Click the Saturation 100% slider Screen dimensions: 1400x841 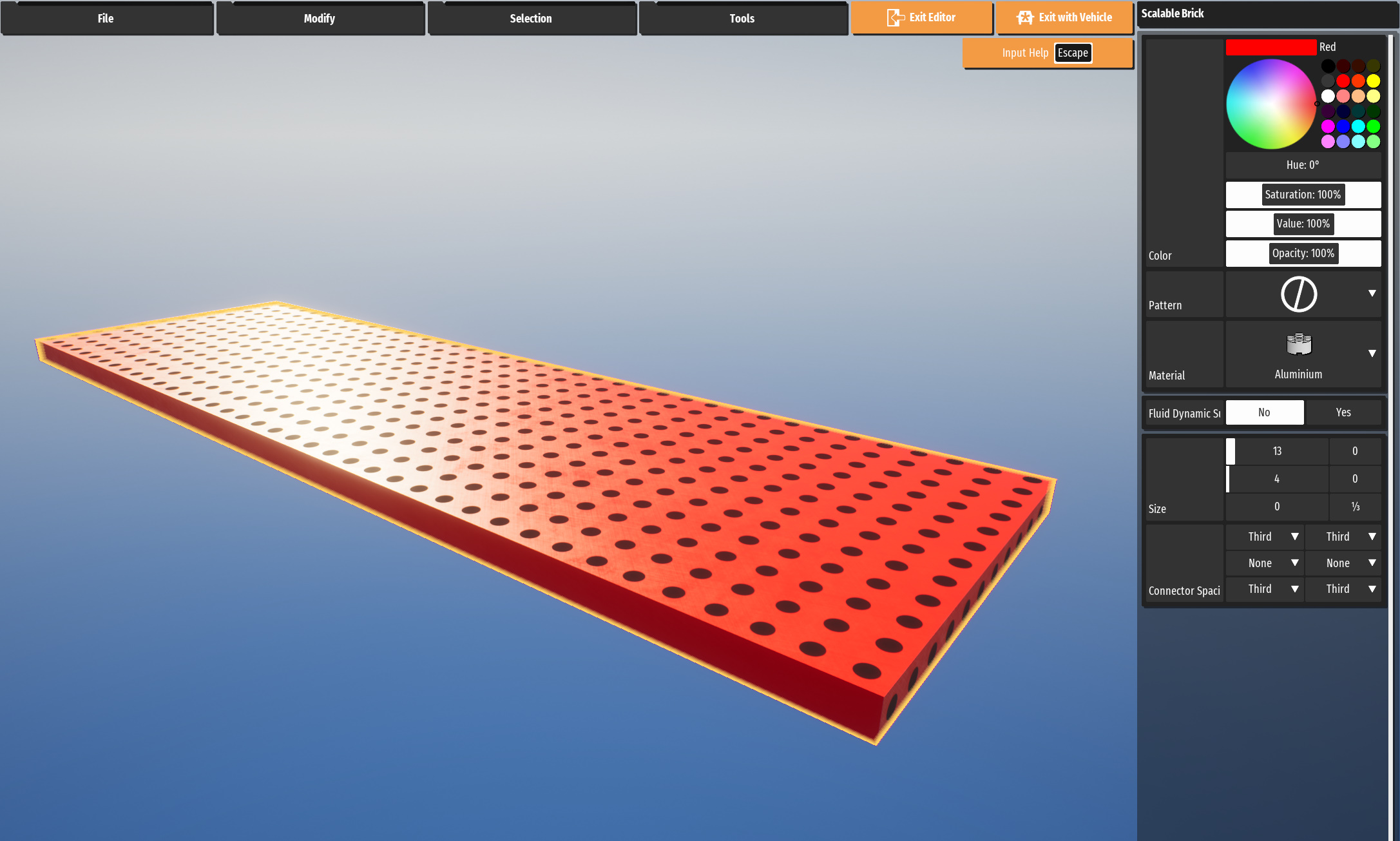click(x=1303, y=195)
